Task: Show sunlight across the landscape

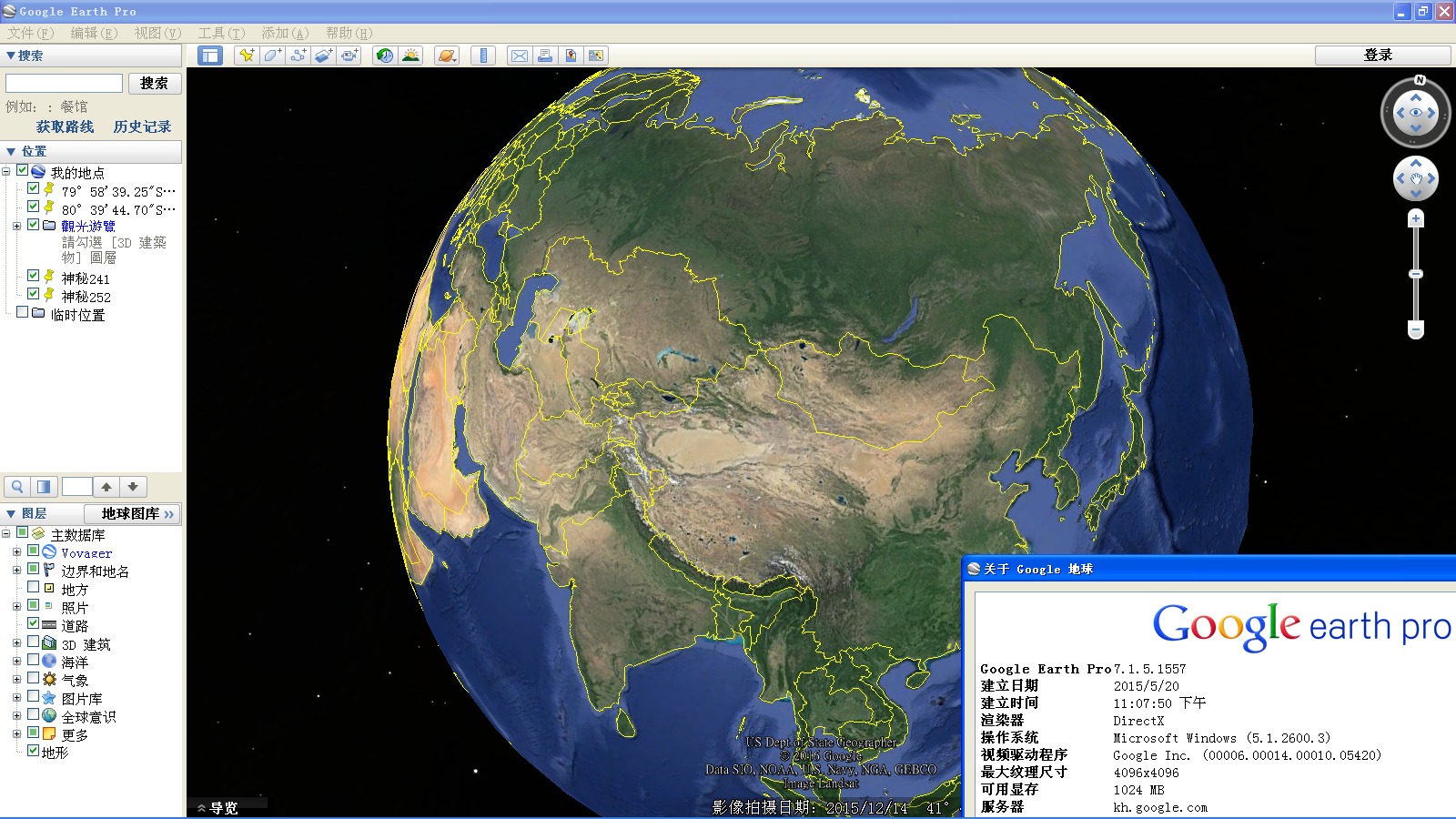Action: click(x=410, y=56)
